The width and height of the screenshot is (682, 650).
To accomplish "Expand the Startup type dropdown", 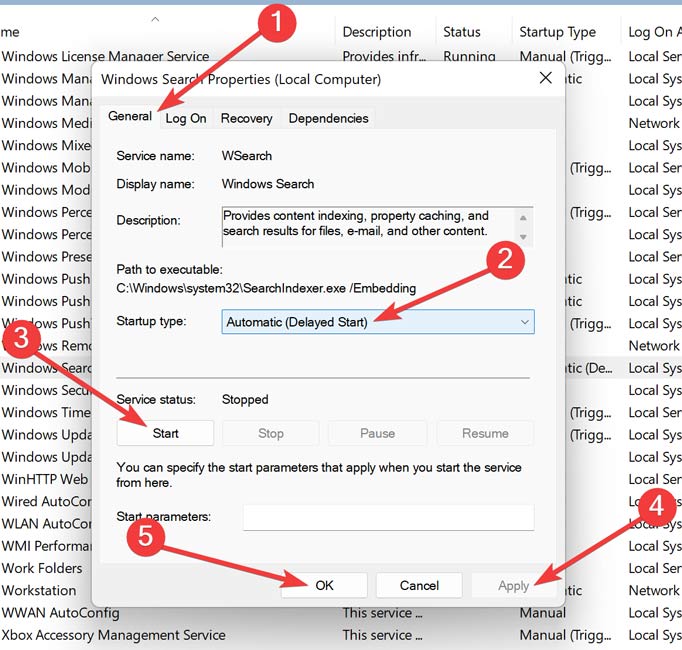I will pyautogui.click(x=378, y=322).
